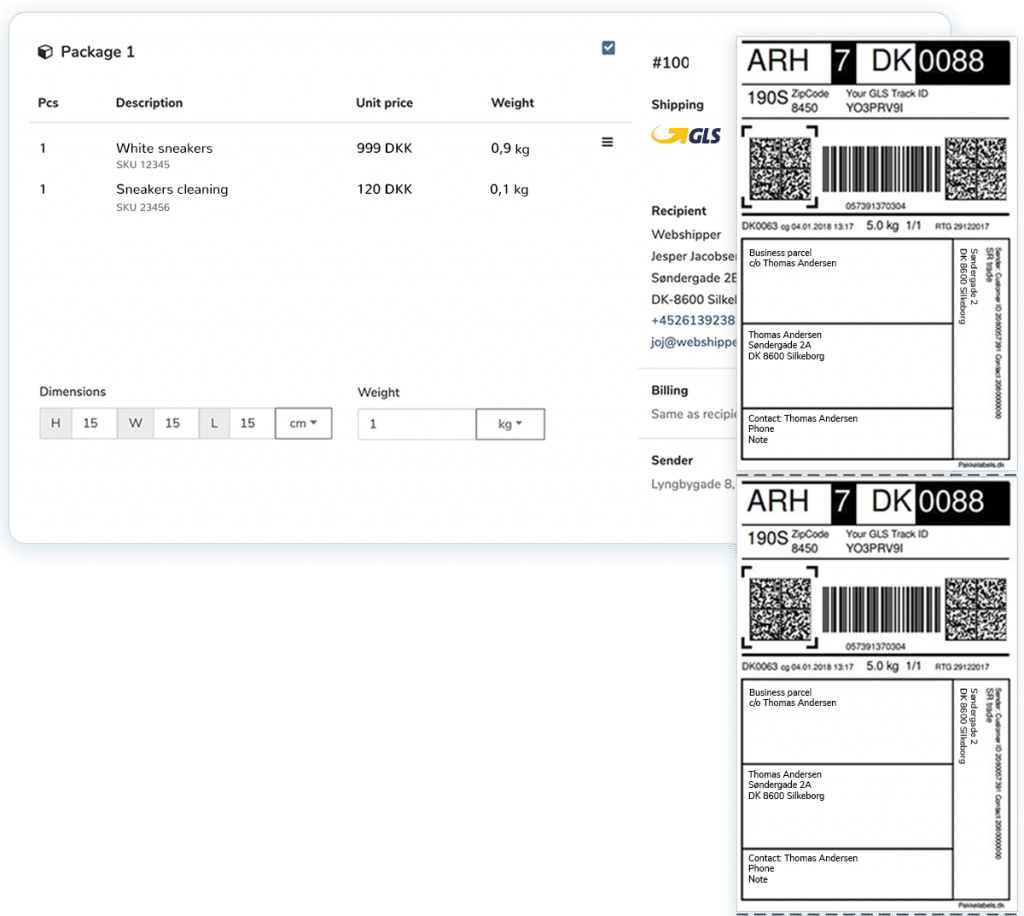Click the +4526139238 phone link
The height and width of the screenshot is (916, 1024).
point(693,320)
